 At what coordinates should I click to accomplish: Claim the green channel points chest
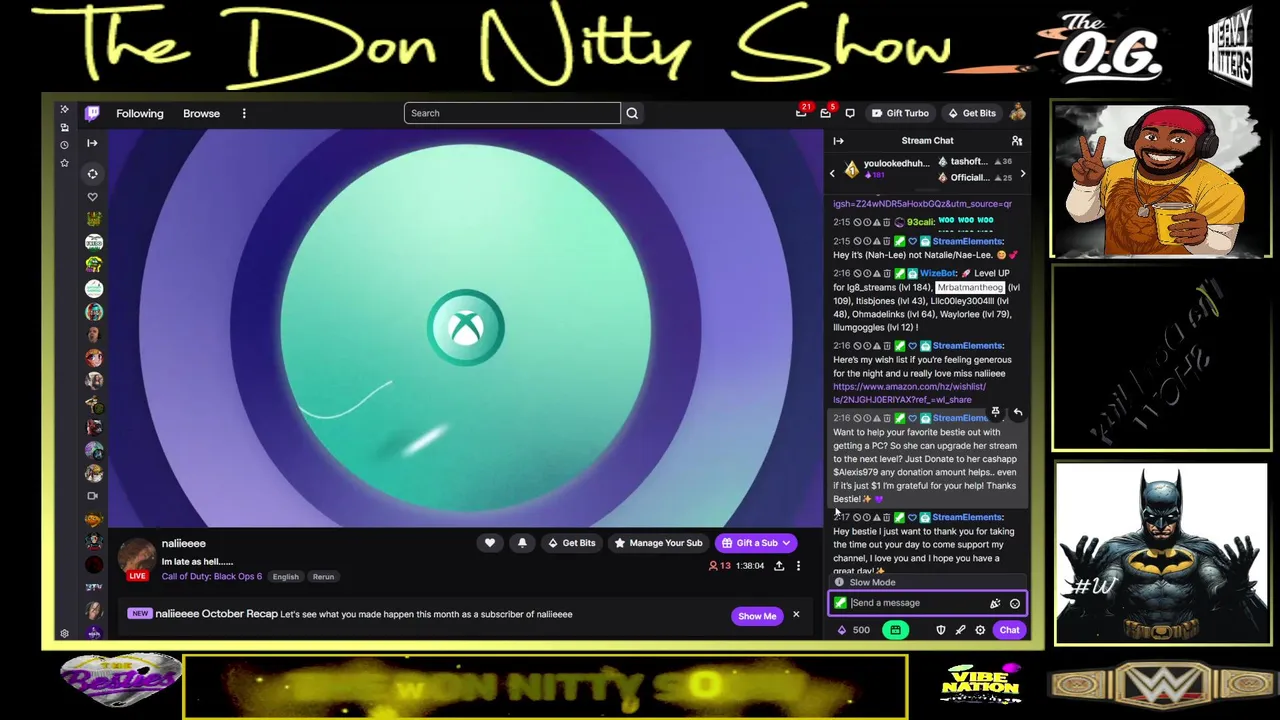tap(895, 630)
